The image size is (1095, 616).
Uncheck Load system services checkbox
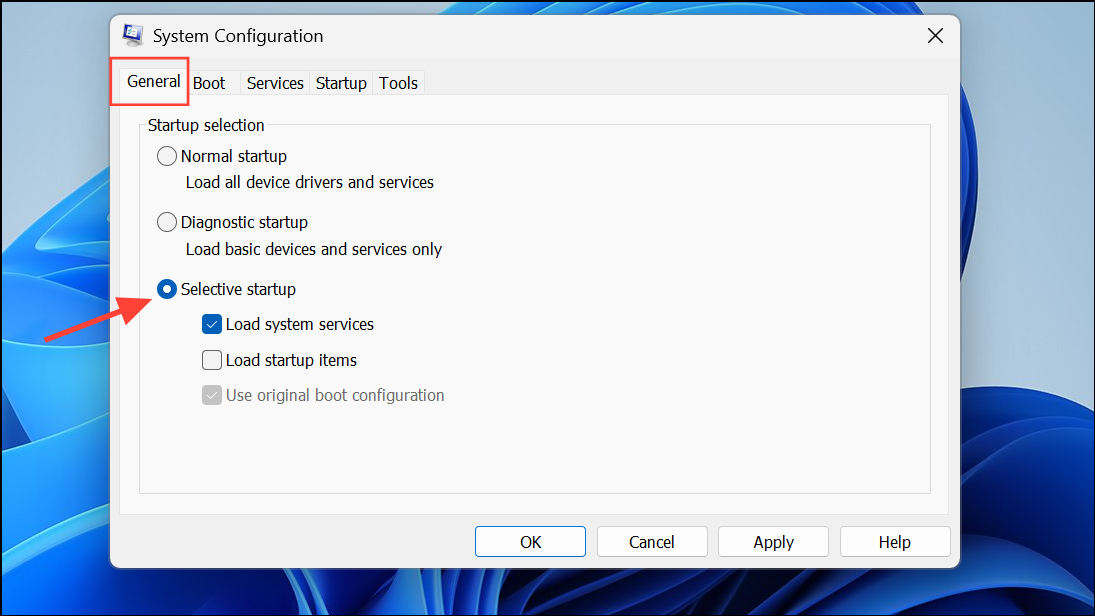212,324
